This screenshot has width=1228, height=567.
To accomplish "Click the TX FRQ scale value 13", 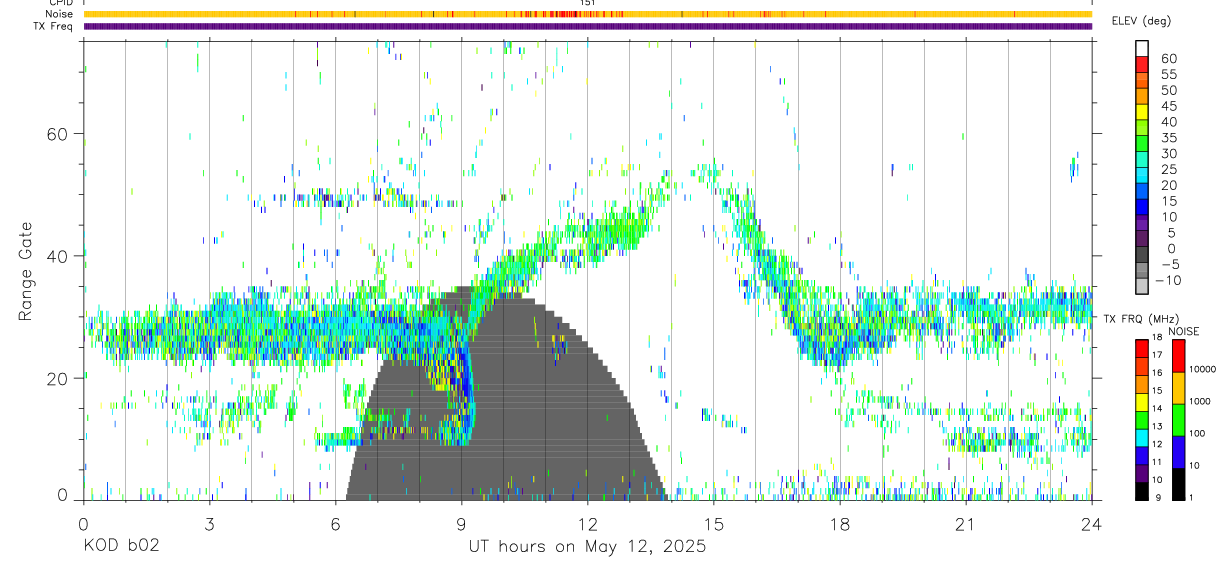I will click(x=1158, y=426).
